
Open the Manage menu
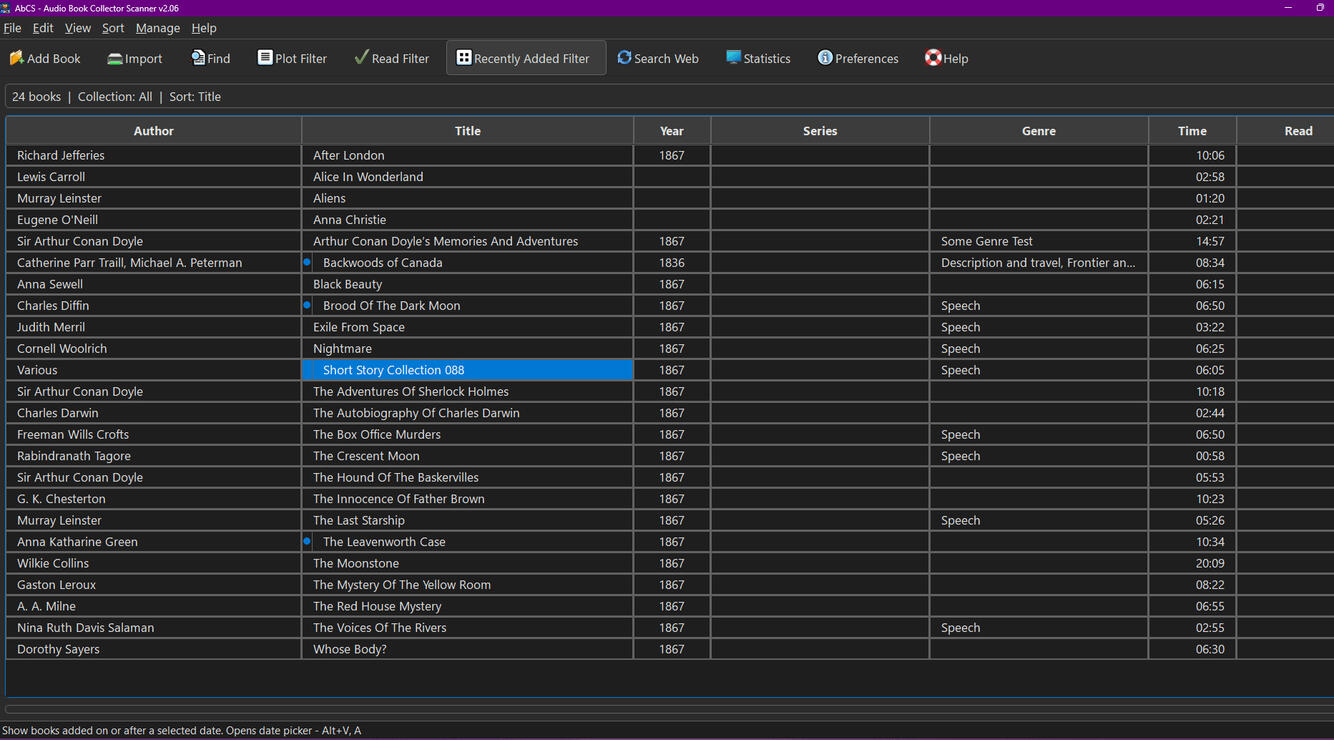158,28
